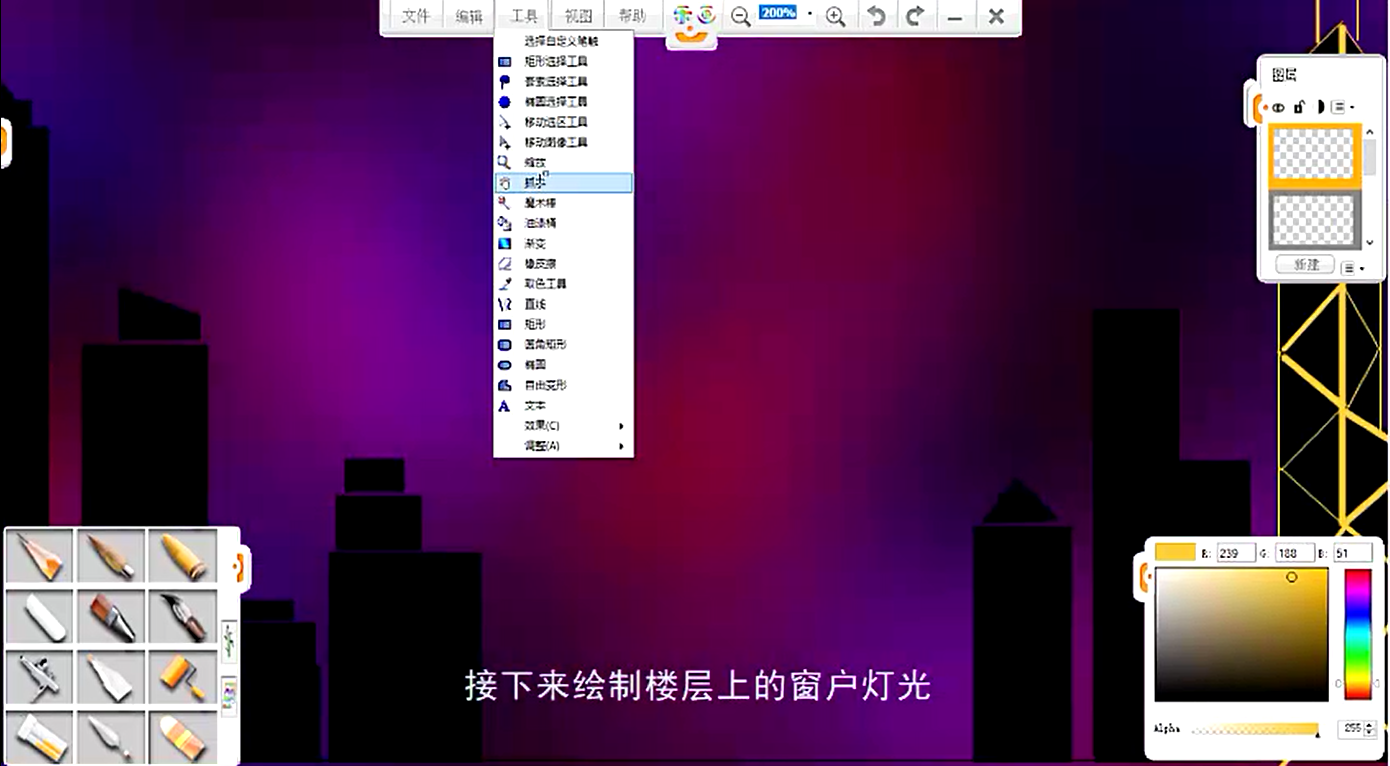Toggle the layer lock icon
The width and height of the screenshot is (1390, 766).
[1299, 107]
